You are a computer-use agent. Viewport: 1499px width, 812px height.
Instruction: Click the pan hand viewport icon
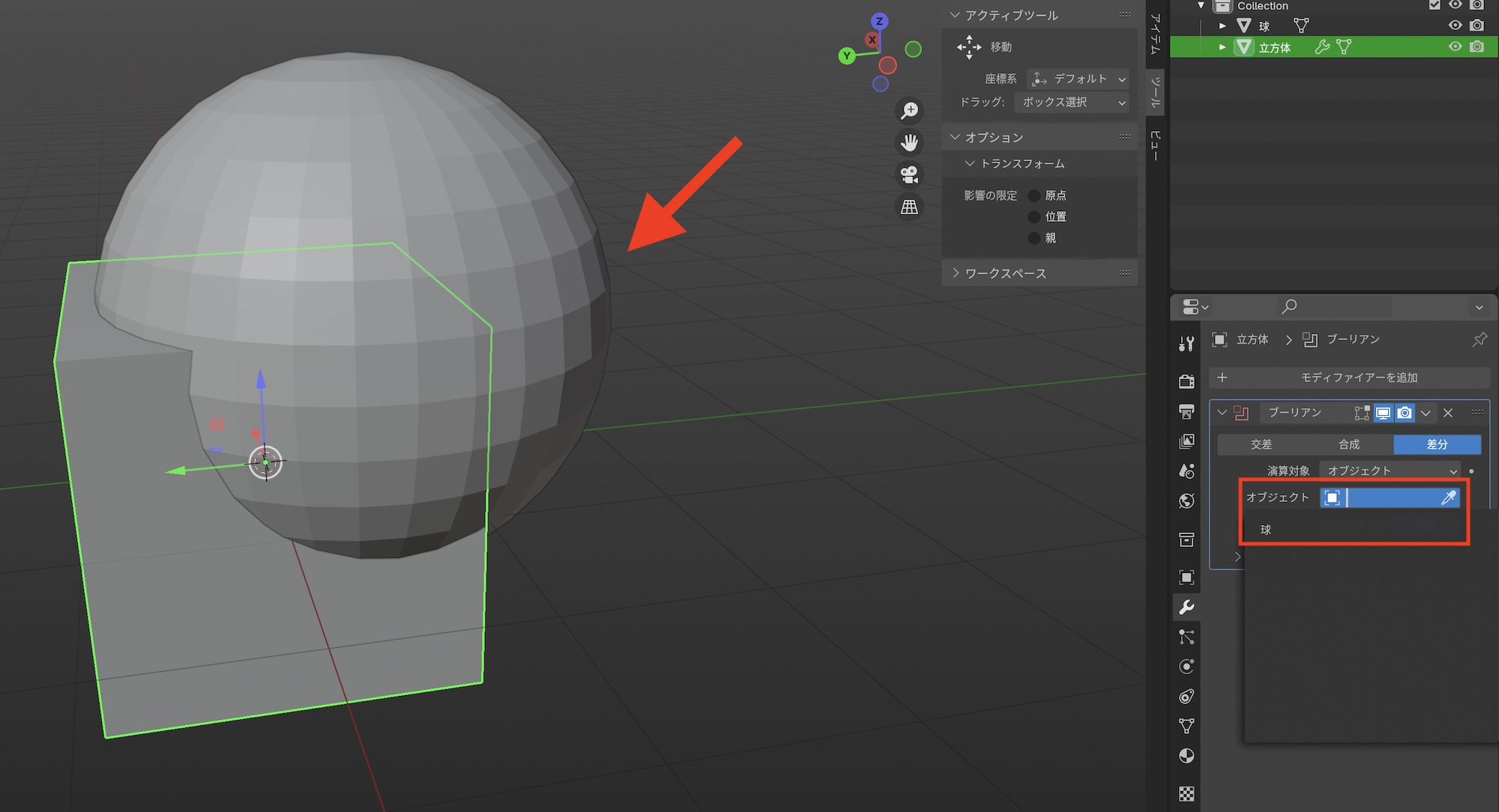(909, 142)
